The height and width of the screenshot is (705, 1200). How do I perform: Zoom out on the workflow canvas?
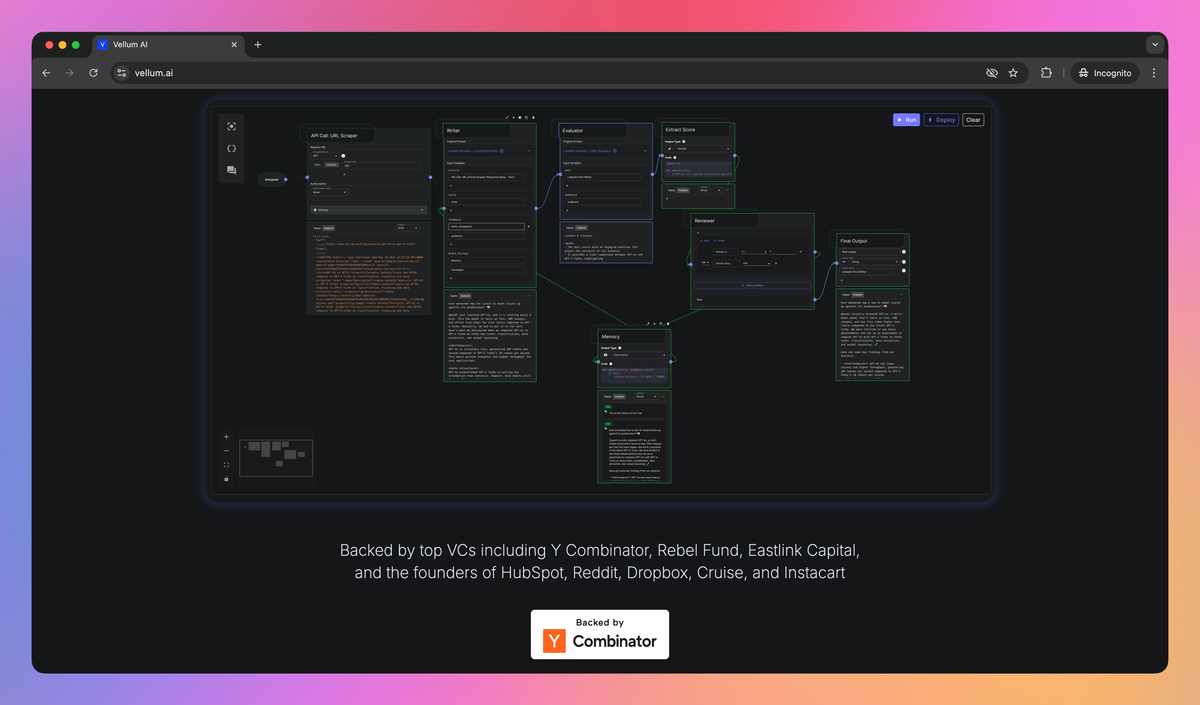click(226, 451)
